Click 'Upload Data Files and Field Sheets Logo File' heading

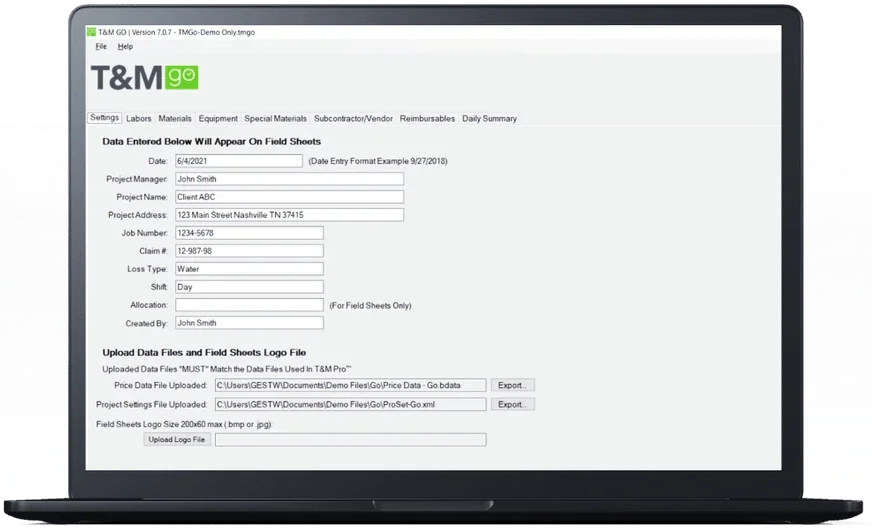204,353
